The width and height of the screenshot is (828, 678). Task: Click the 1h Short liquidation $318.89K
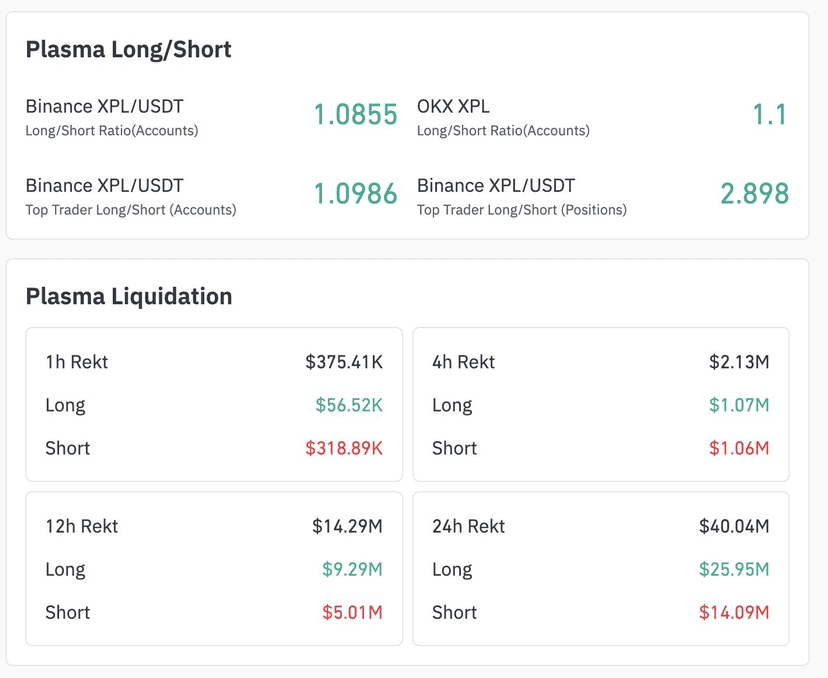pos(344,448)
